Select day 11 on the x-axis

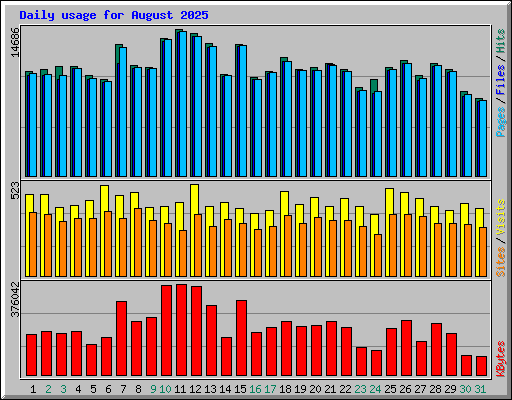[x=180, y=389]
